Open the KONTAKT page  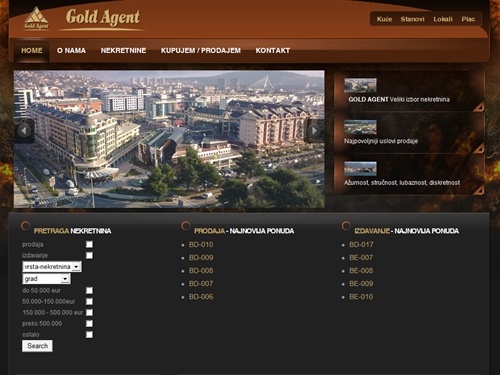(x=273, y=51)
